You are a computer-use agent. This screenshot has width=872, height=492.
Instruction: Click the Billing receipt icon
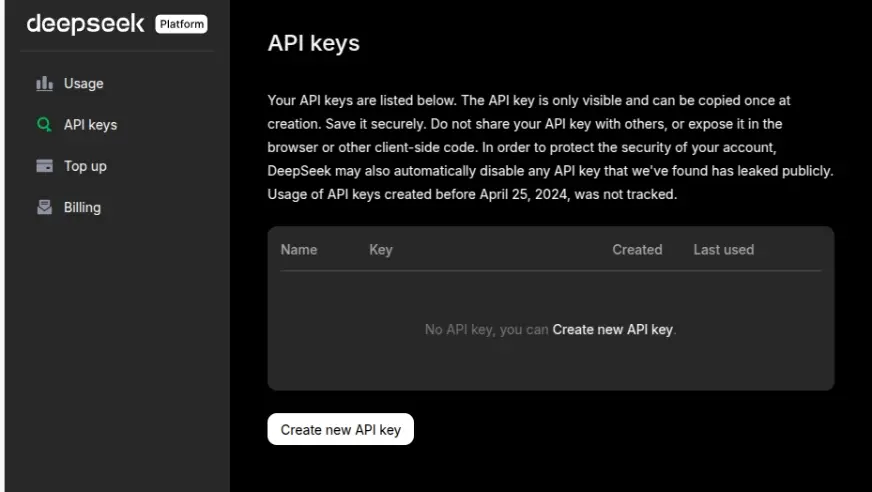(x=44, y=208)
